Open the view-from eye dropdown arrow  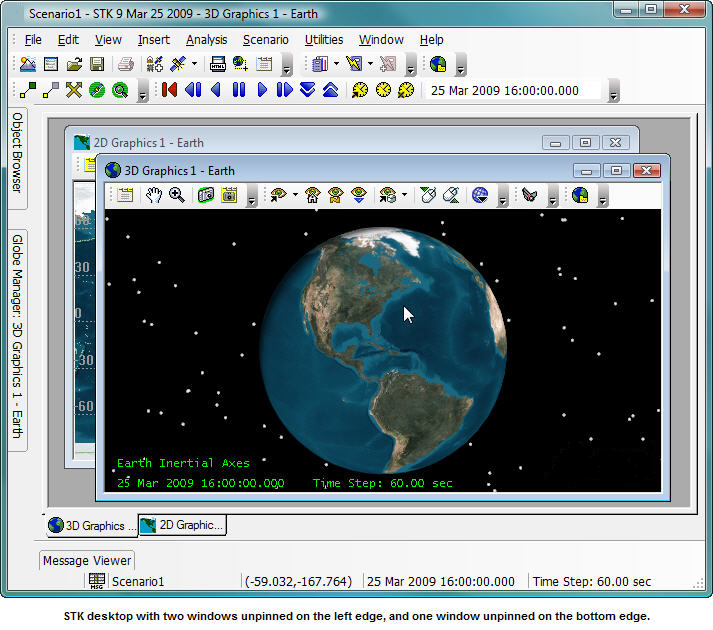(x=295, y=196)
